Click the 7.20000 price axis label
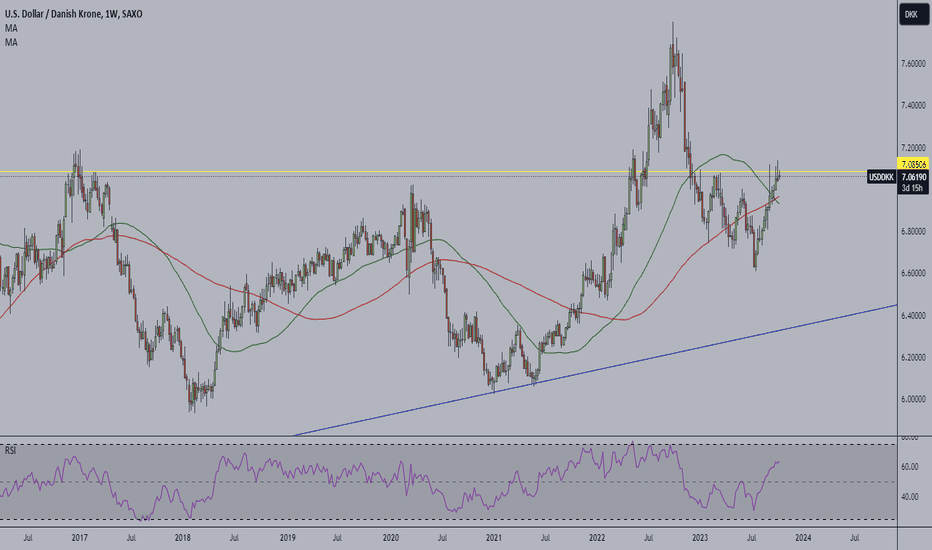 (x=913, y=147)
